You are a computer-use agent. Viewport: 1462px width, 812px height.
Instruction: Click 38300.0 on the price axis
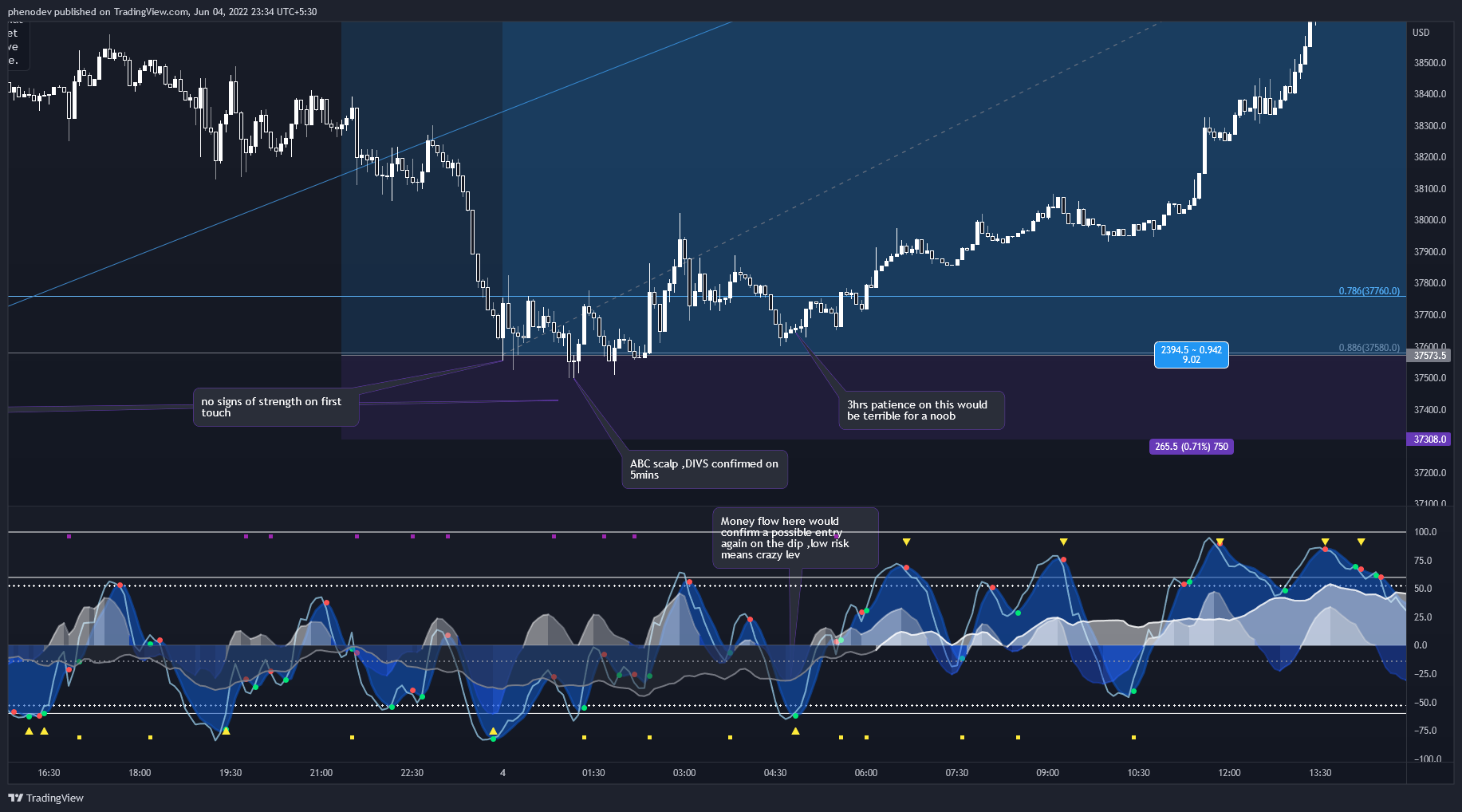pos(1430,126)
